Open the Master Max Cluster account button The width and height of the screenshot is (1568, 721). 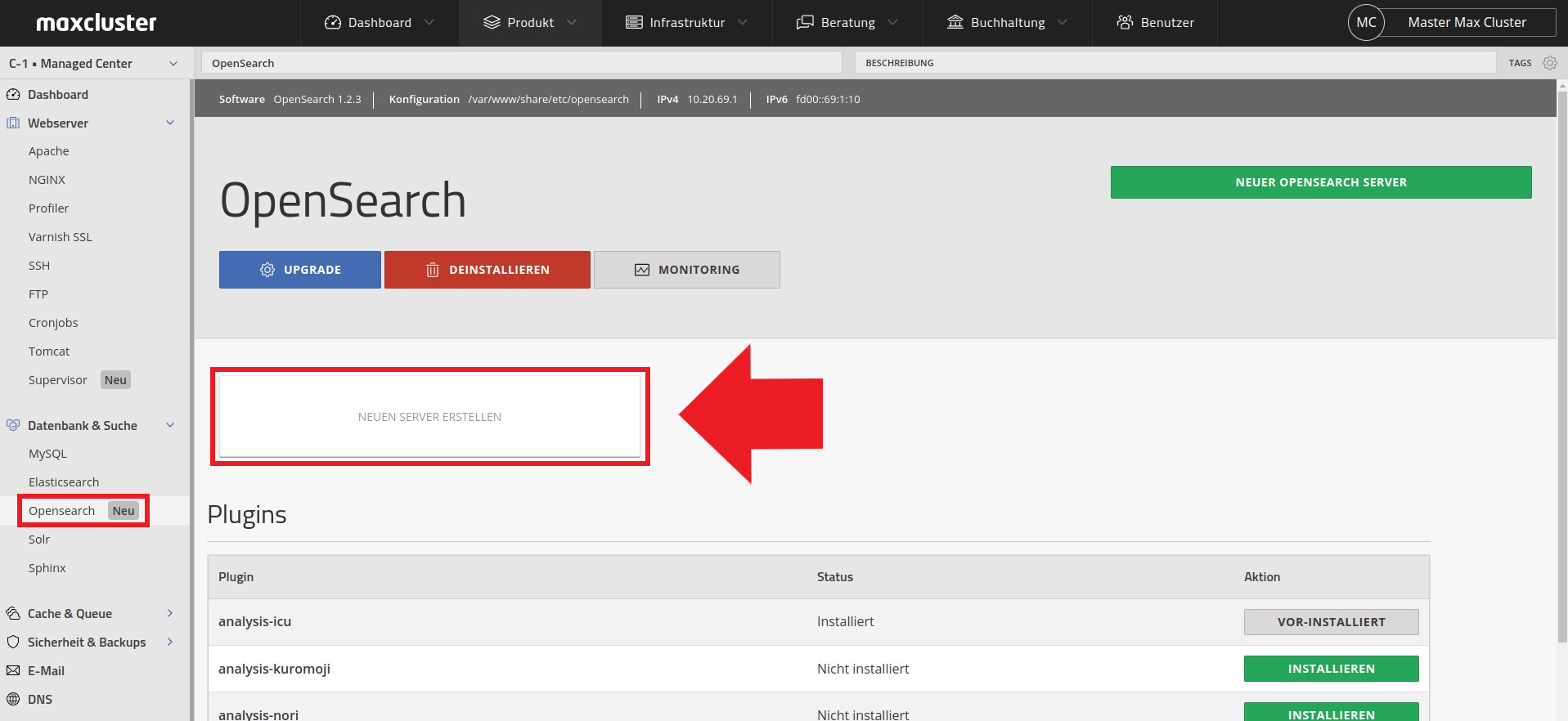pos(1467,23)
